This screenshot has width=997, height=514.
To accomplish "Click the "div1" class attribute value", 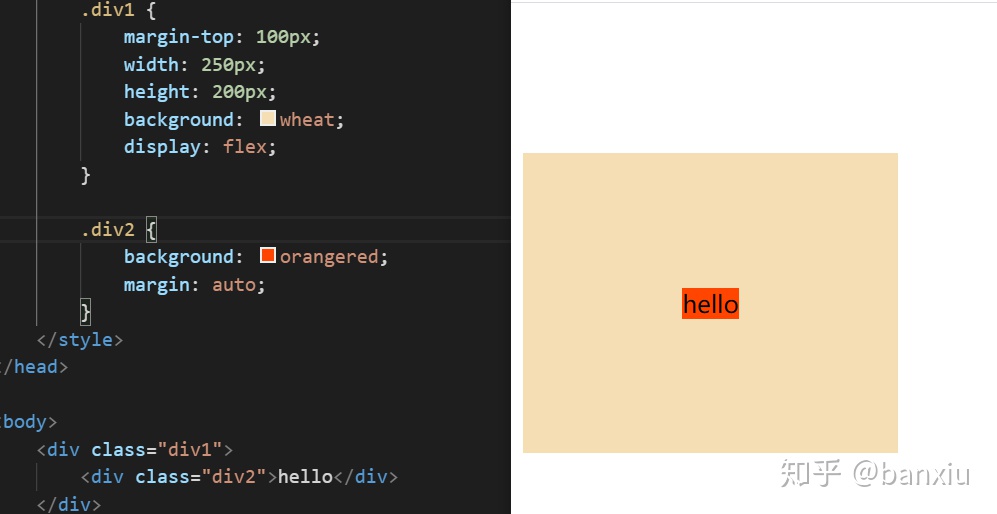I will coord(189,450).
